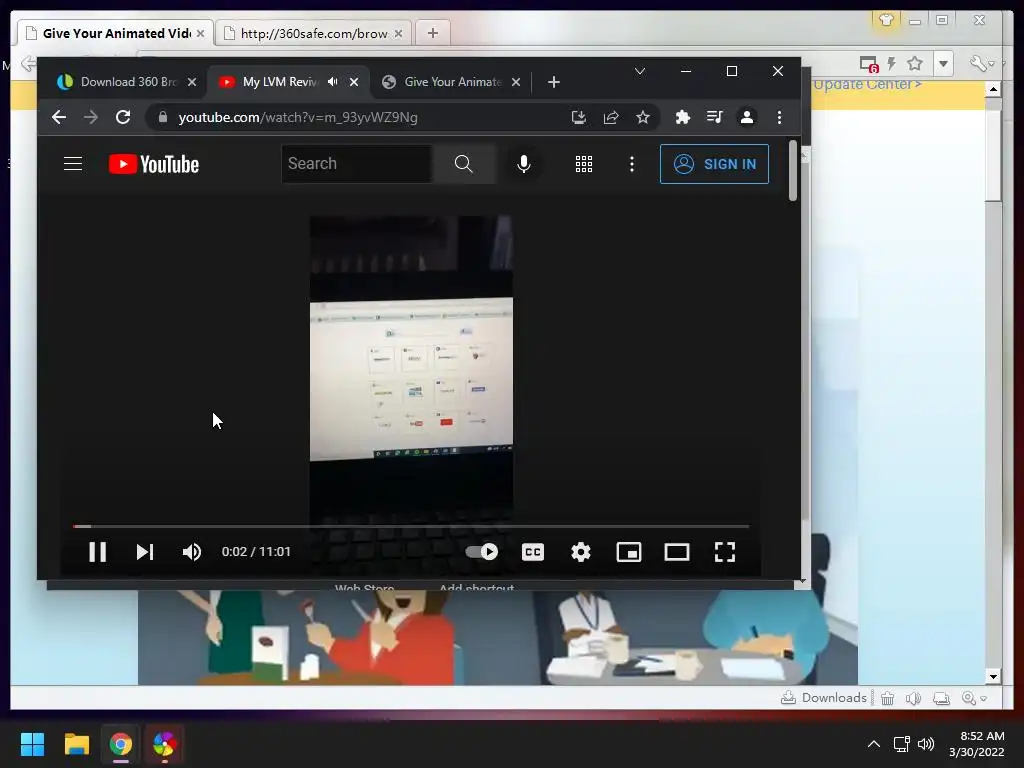The width and height of the screenshot is (1024, 768).
Task: Click the SIGN IN button
Action: pyautogui.click(x=714, y=164)
